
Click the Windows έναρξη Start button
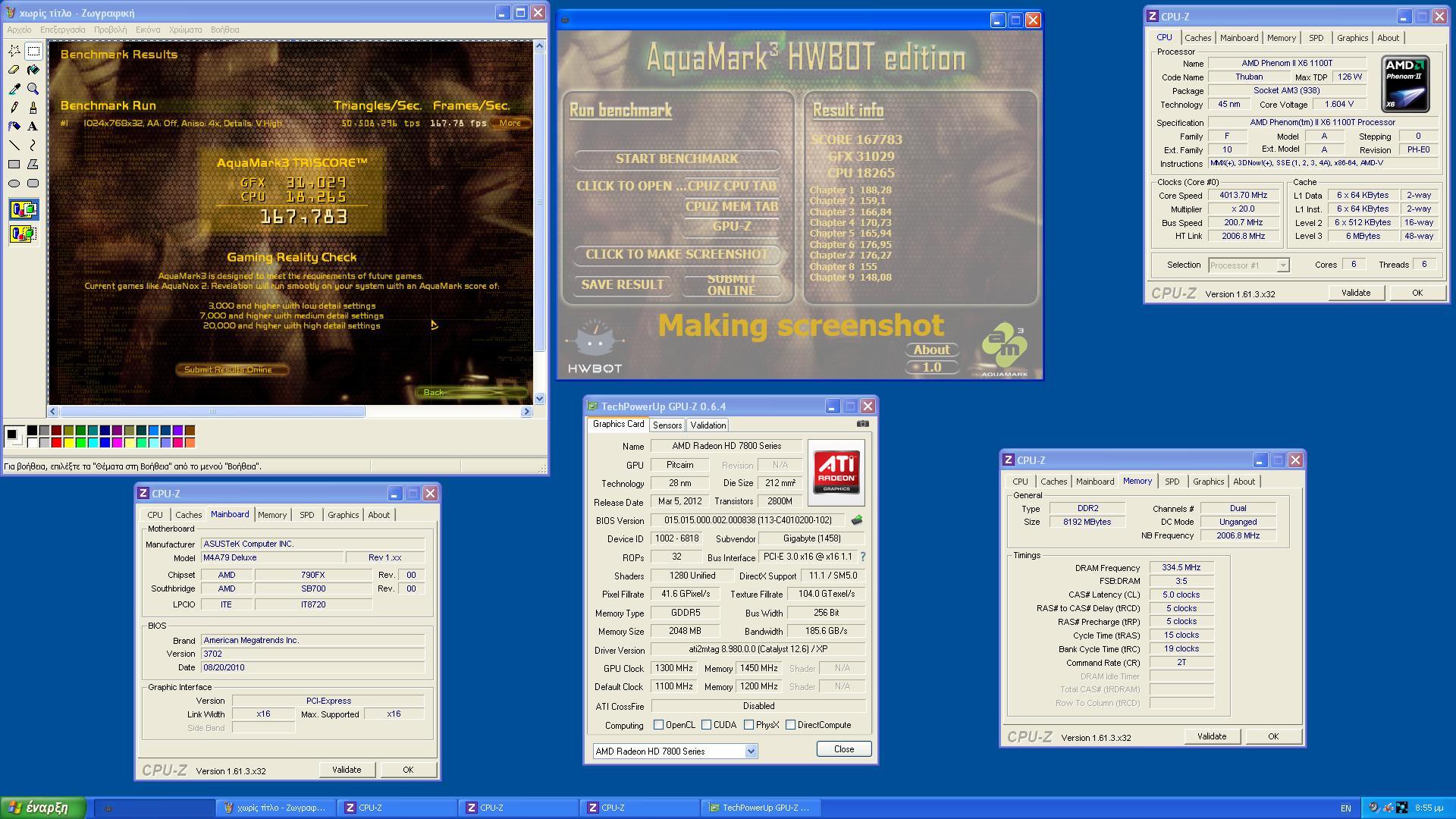(43, 808)
